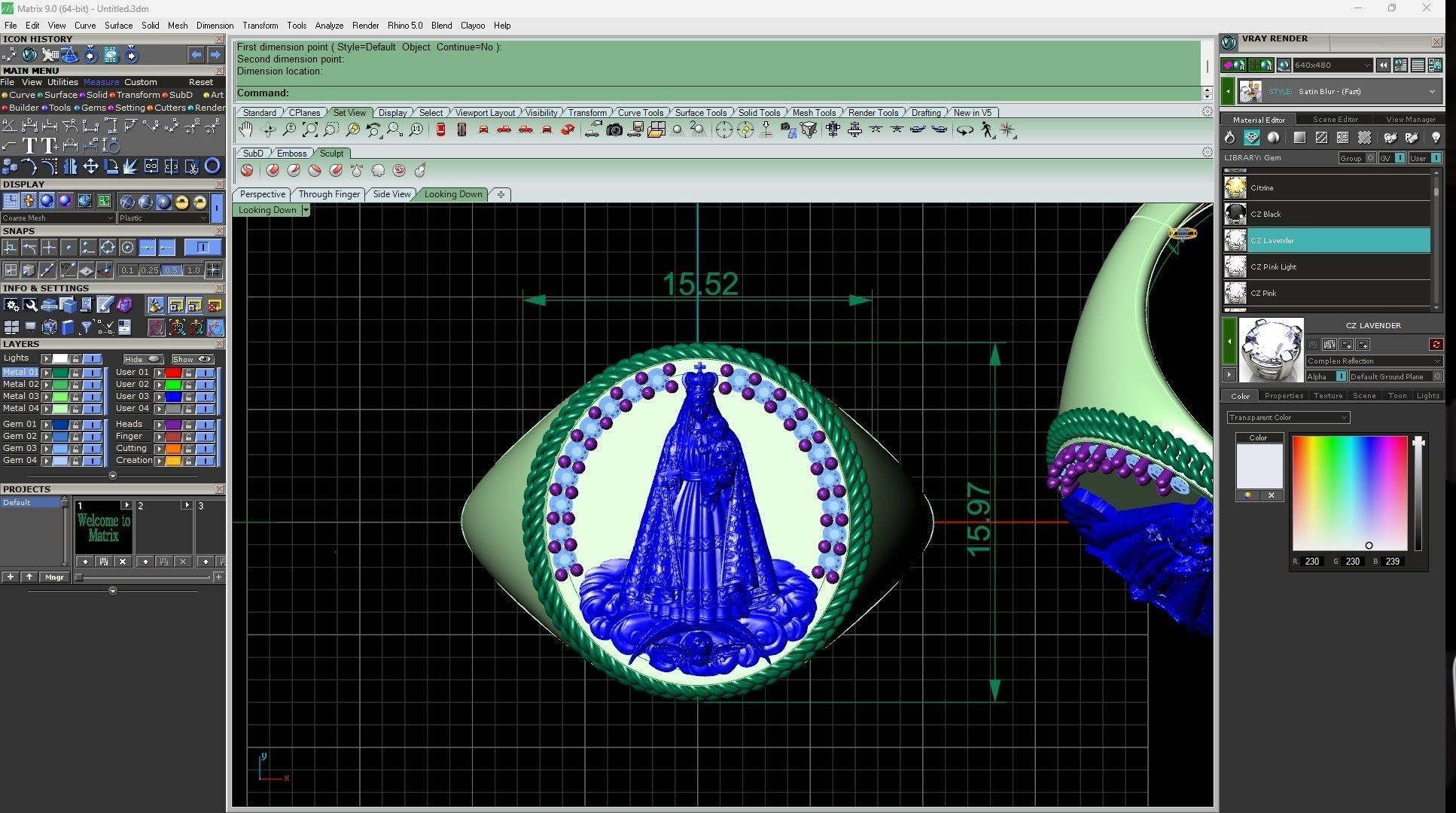Click the wrench icon in Info & Settings
1456x813 pixels.
pyautogui.click(x=30, y=305)
